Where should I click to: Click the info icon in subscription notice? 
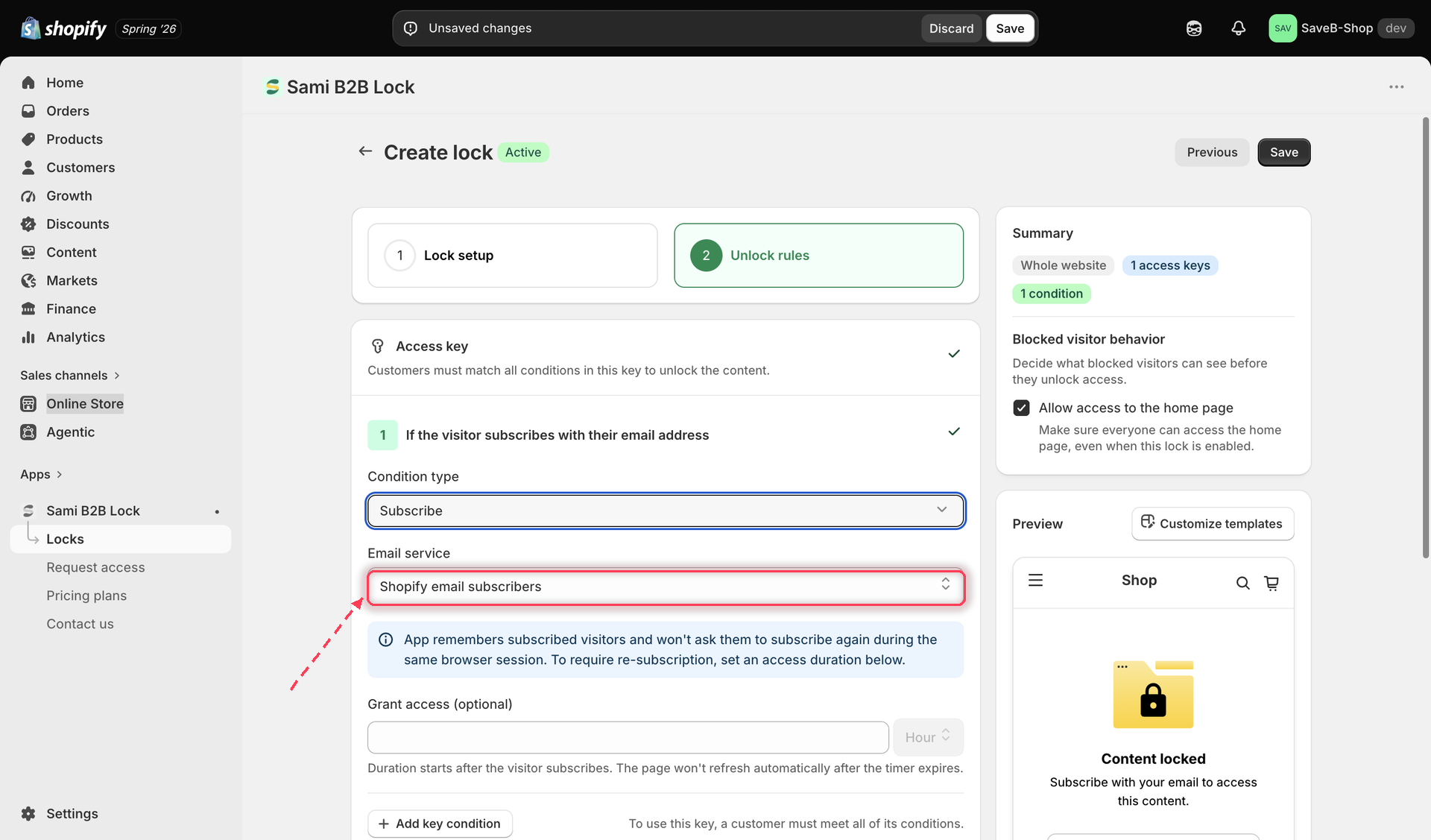click(x=386, y=640)
